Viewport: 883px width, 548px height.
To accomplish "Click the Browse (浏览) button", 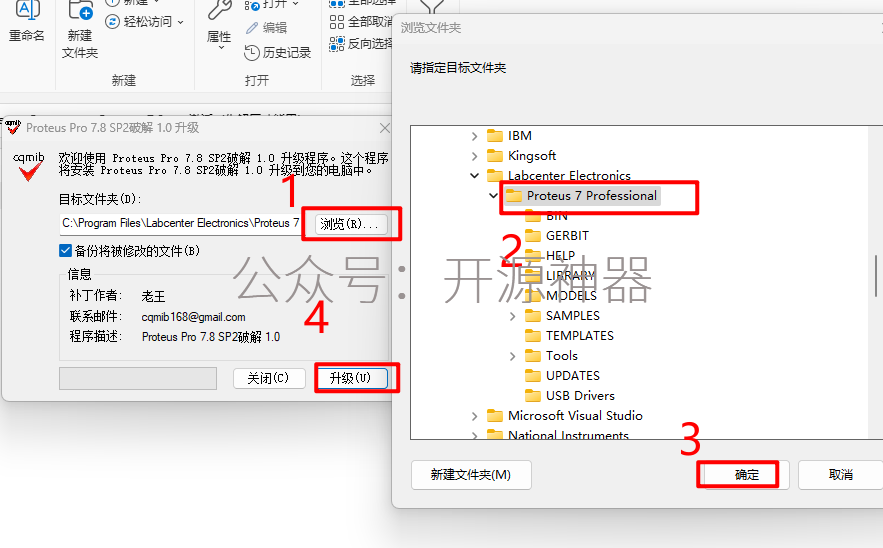I will [350, 224].
